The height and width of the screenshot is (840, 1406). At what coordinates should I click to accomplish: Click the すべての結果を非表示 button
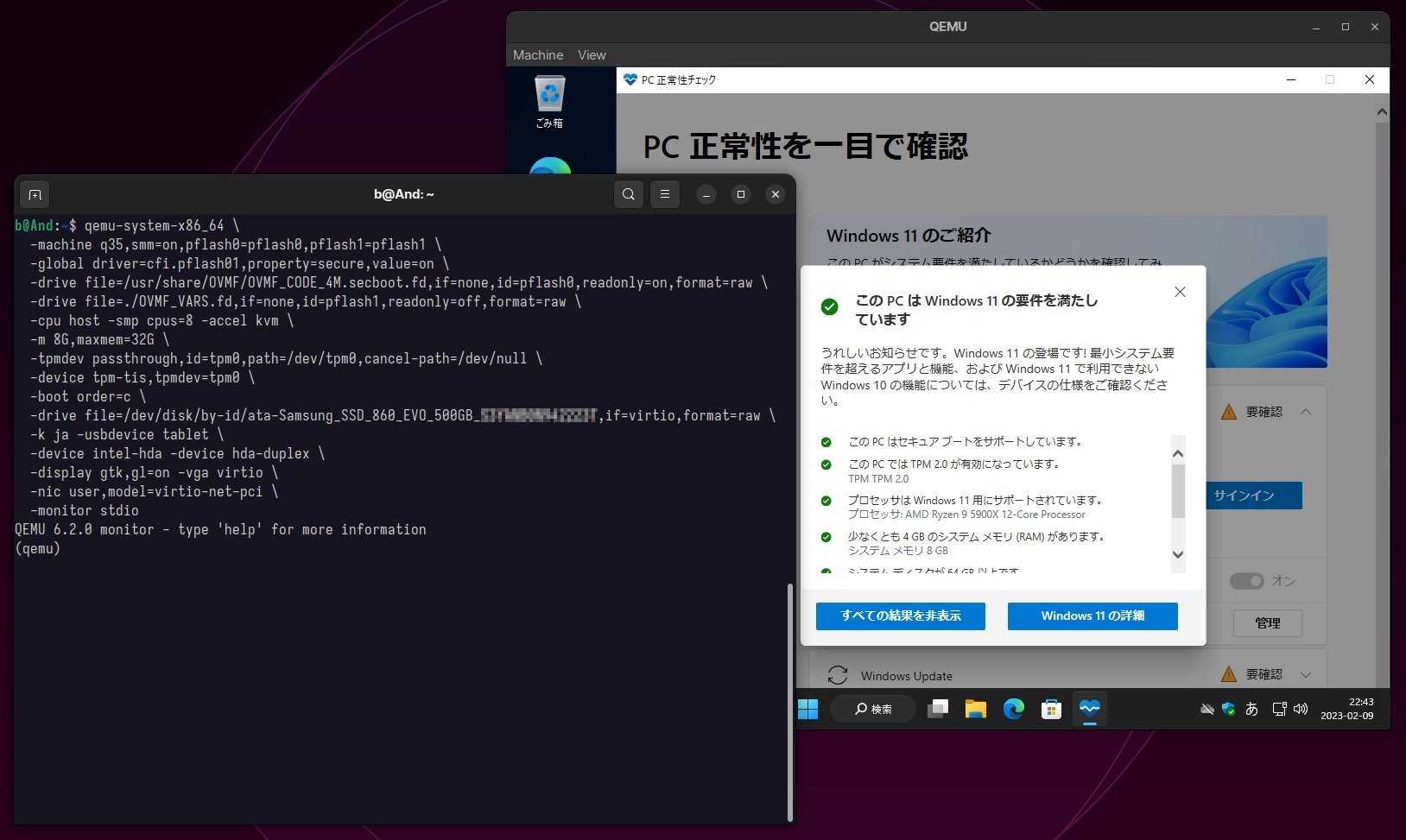click(900, 616)
